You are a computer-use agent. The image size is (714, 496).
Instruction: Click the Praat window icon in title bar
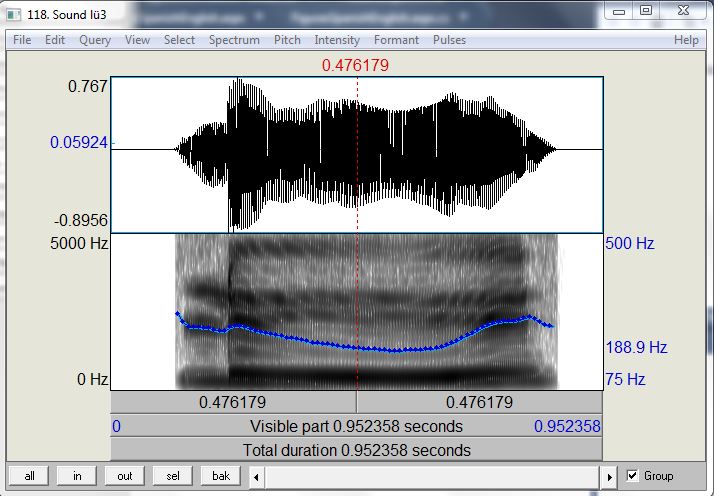14,15
